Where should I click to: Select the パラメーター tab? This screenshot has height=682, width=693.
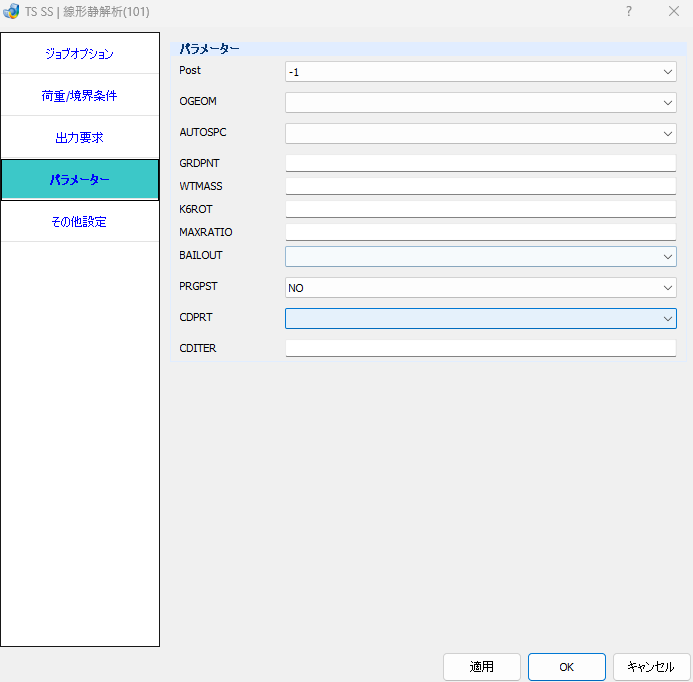80,180
